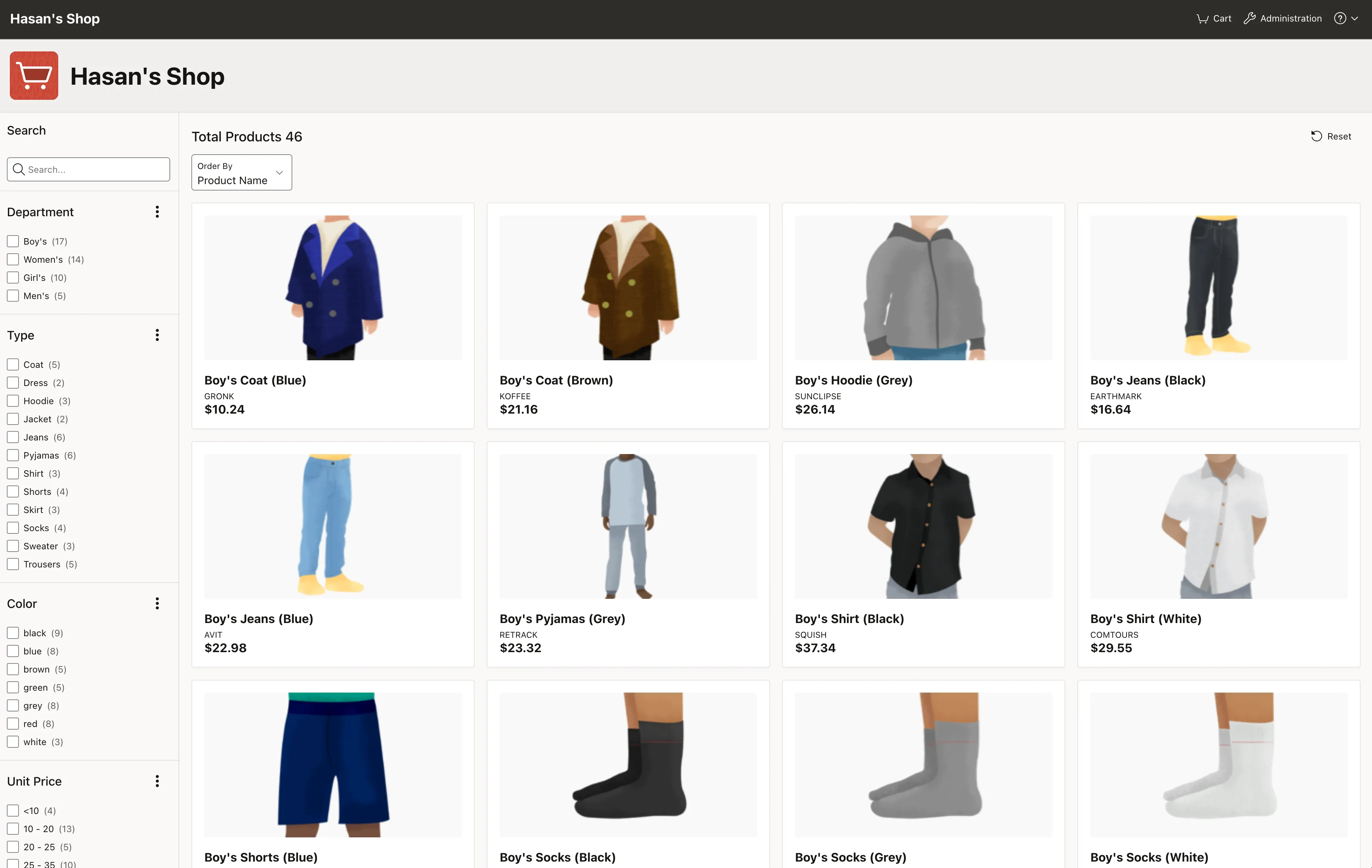
Task: Check the Skirt type filter
Action: (x=13, y=510)
